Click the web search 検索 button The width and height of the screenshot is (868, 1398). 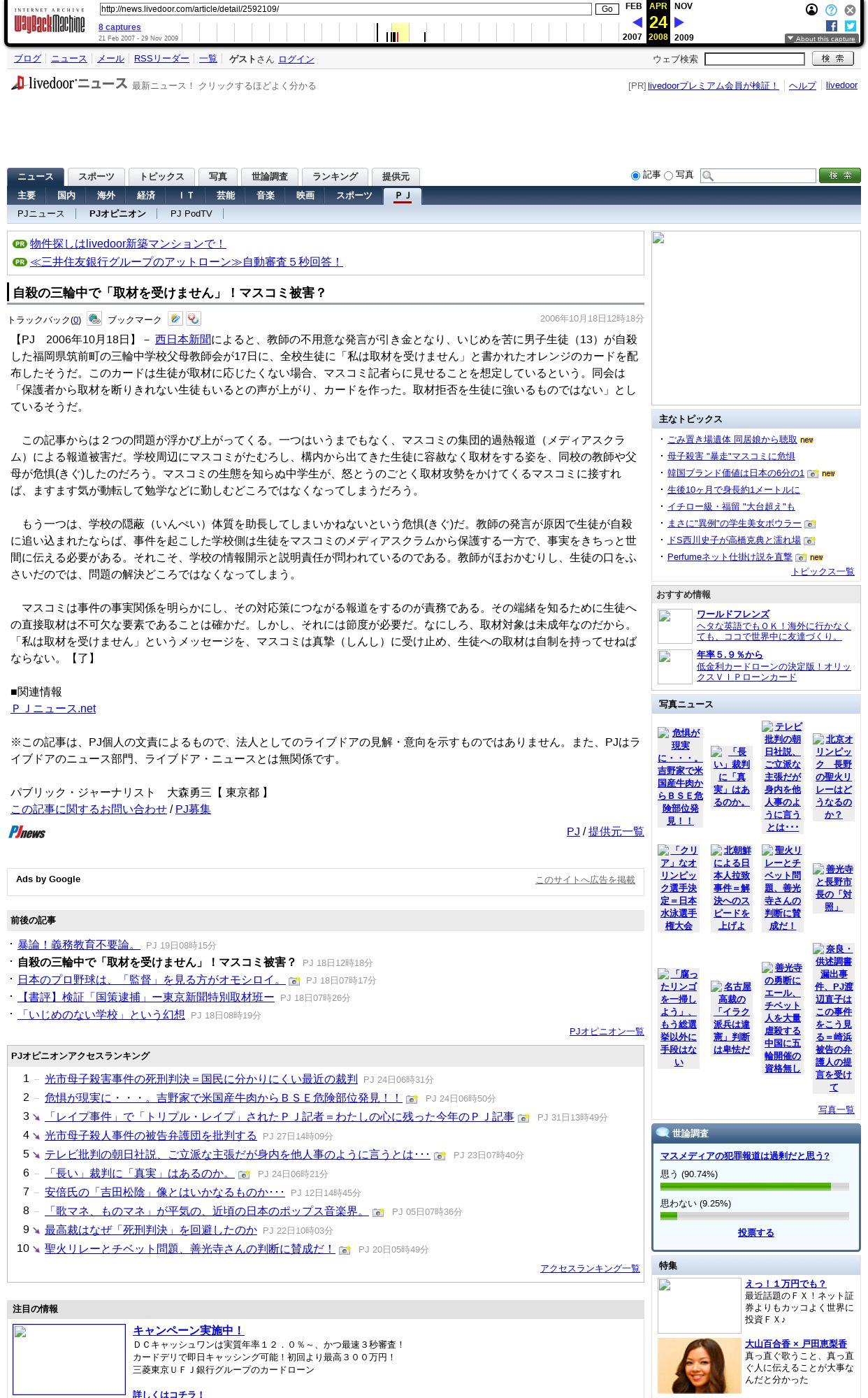click(833, 59)
